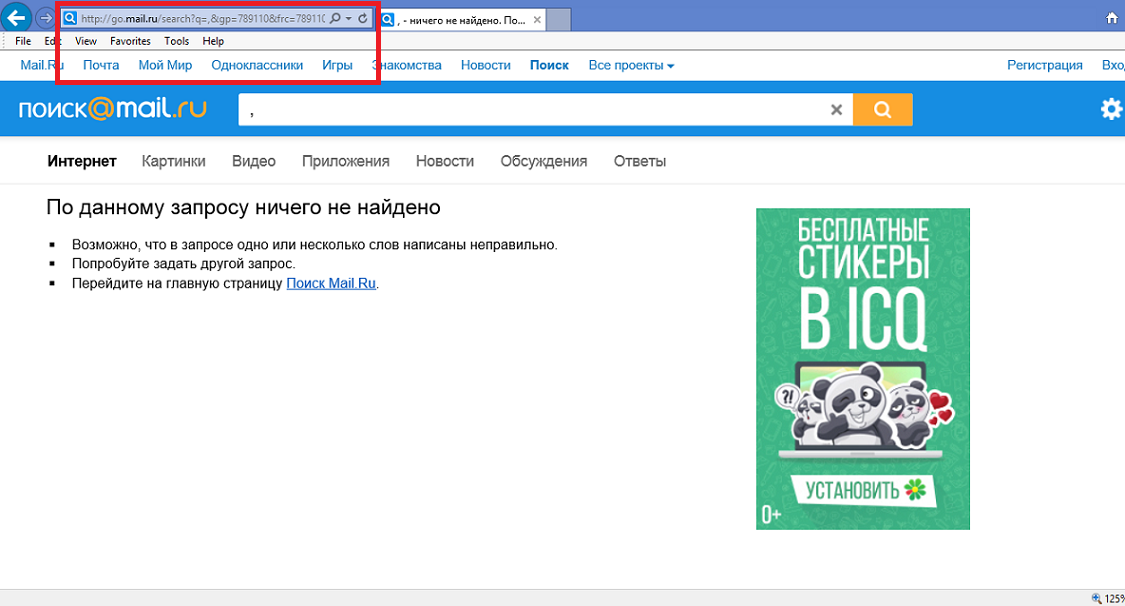Viewport: 1125px width, 606px height.
Task: Click the Регистрация link
Action: pos(1044,65)
